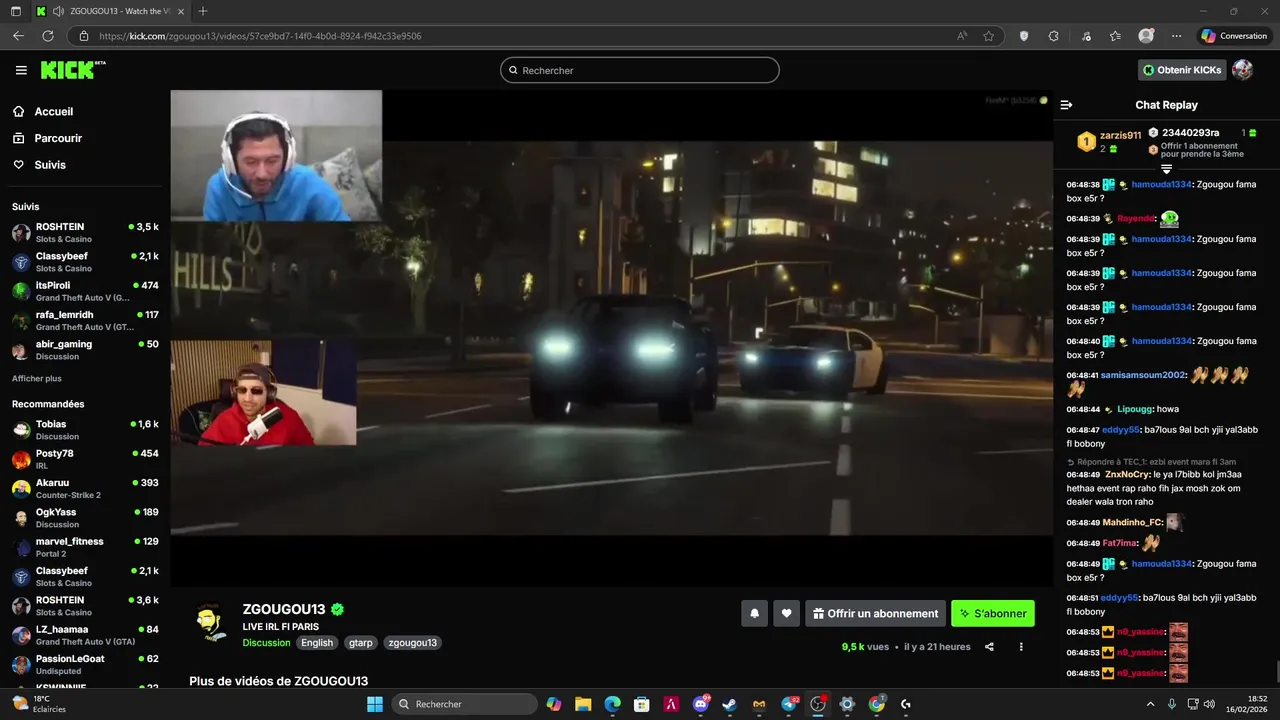Open Discord from taskbar
1280x720 pixels.
pyautogui.click(x=700, y=704)
